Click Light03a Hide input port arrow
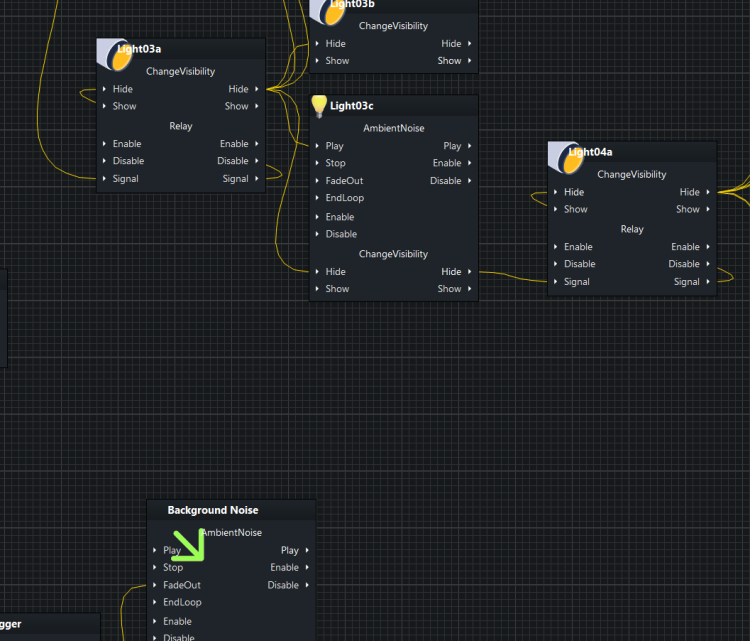The width and height of the screenshot is (750, 641). tap(104, 89)
